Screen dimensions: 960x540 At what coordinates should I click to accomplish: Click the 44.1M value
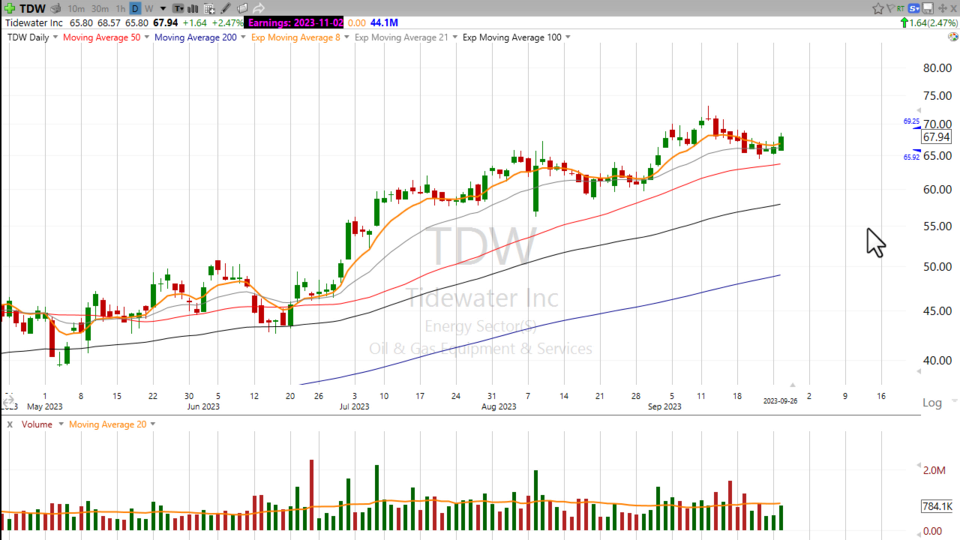coord(384,23)
